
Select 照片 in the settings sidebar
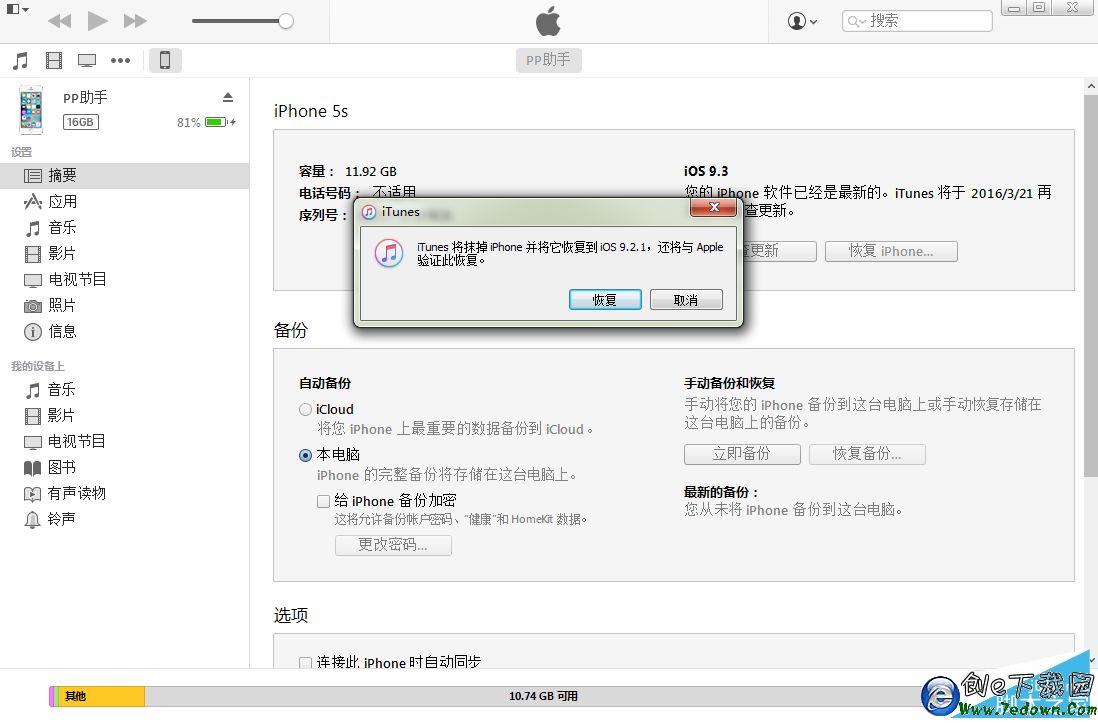pyautogui.click(x=62, y=305)
